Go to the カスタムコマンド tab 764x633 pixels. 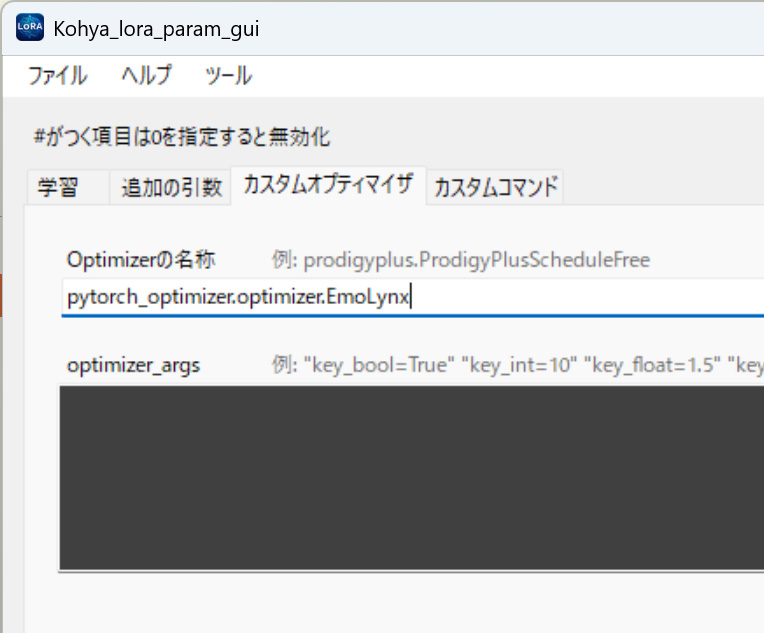[x=496, y=187]
